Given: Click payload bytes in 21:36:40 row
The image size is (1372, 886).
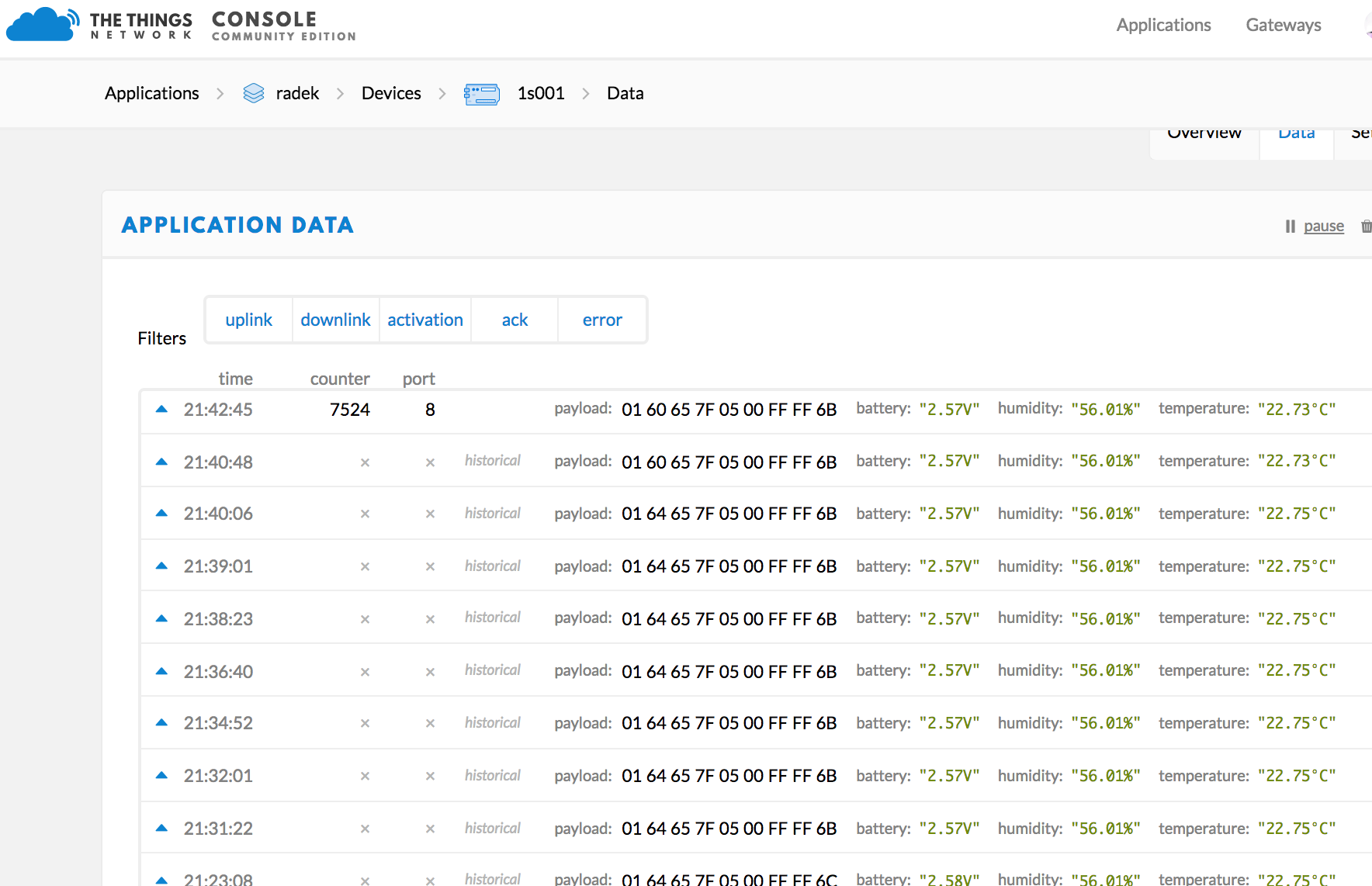Looking at the screenshot, I should pos(729,672).
